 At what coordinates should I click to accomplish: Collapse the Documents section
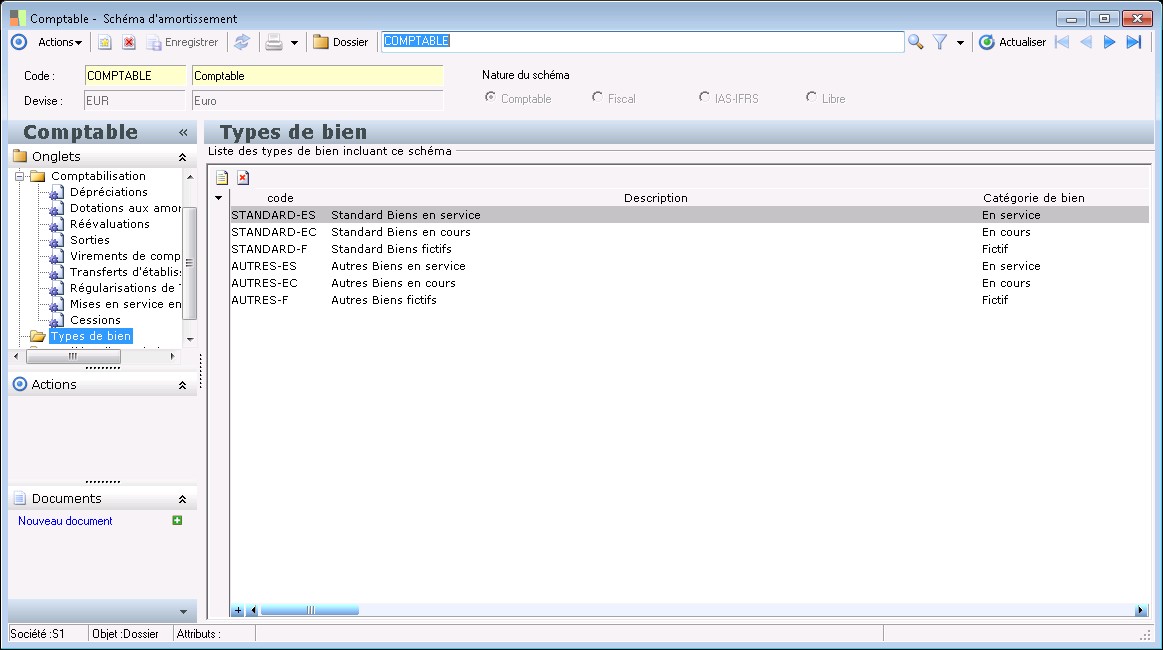point(182,499)
